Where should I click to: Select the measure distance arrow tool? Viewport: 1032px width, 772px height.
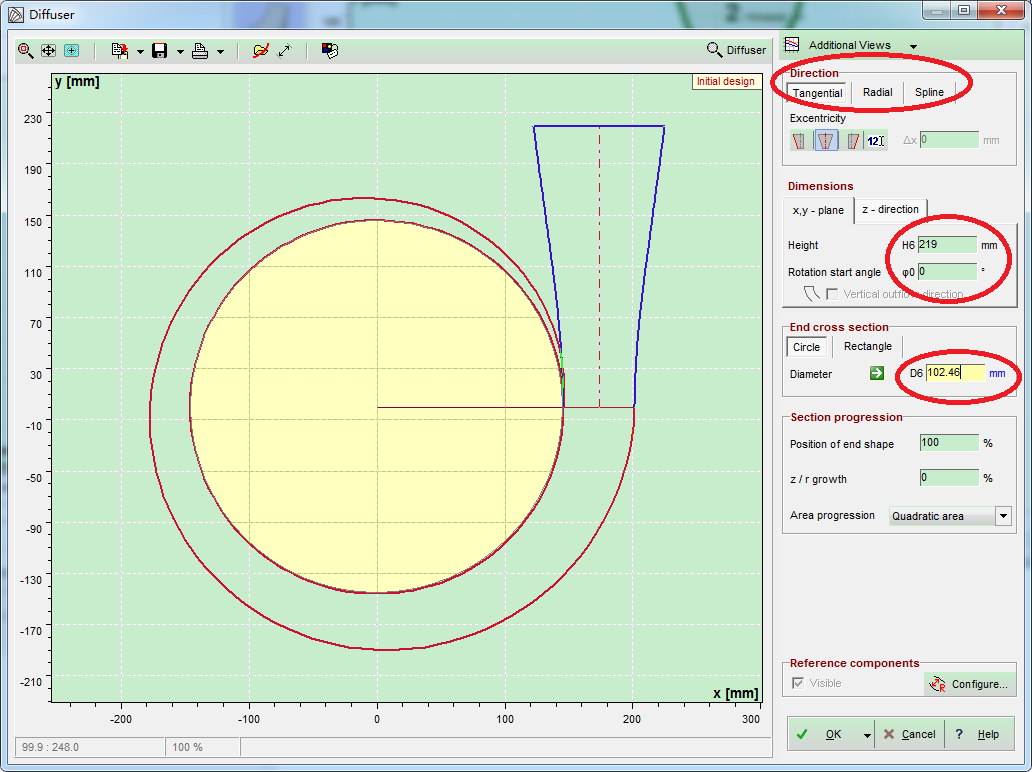(x=284, y=51)
